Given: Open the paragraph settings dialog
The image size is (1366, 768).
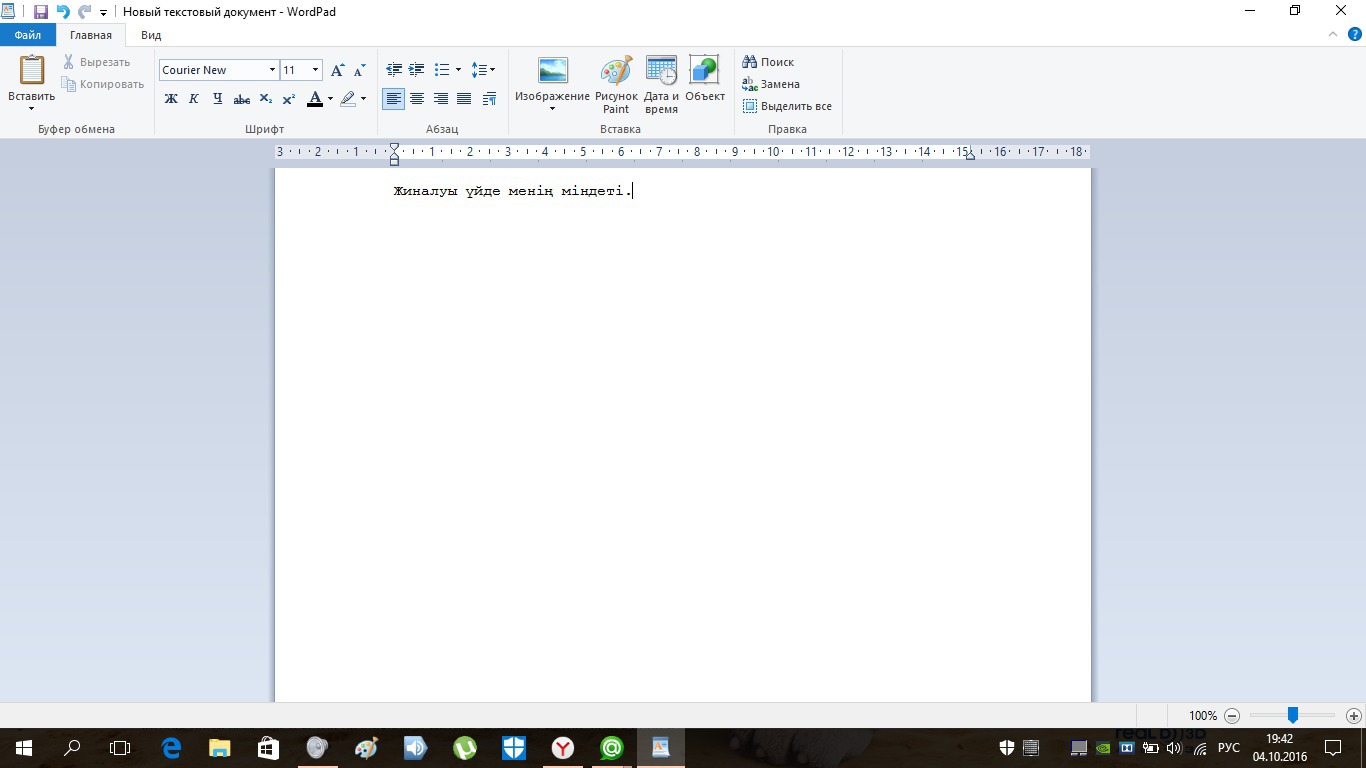Looking at the screenshot, I should (489, 99).
